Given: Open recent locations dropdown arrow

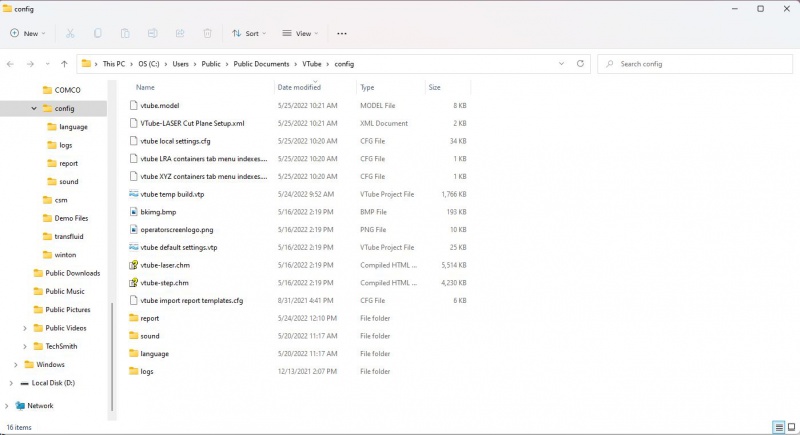Looking at the screenshot, I should pos(47,64).
